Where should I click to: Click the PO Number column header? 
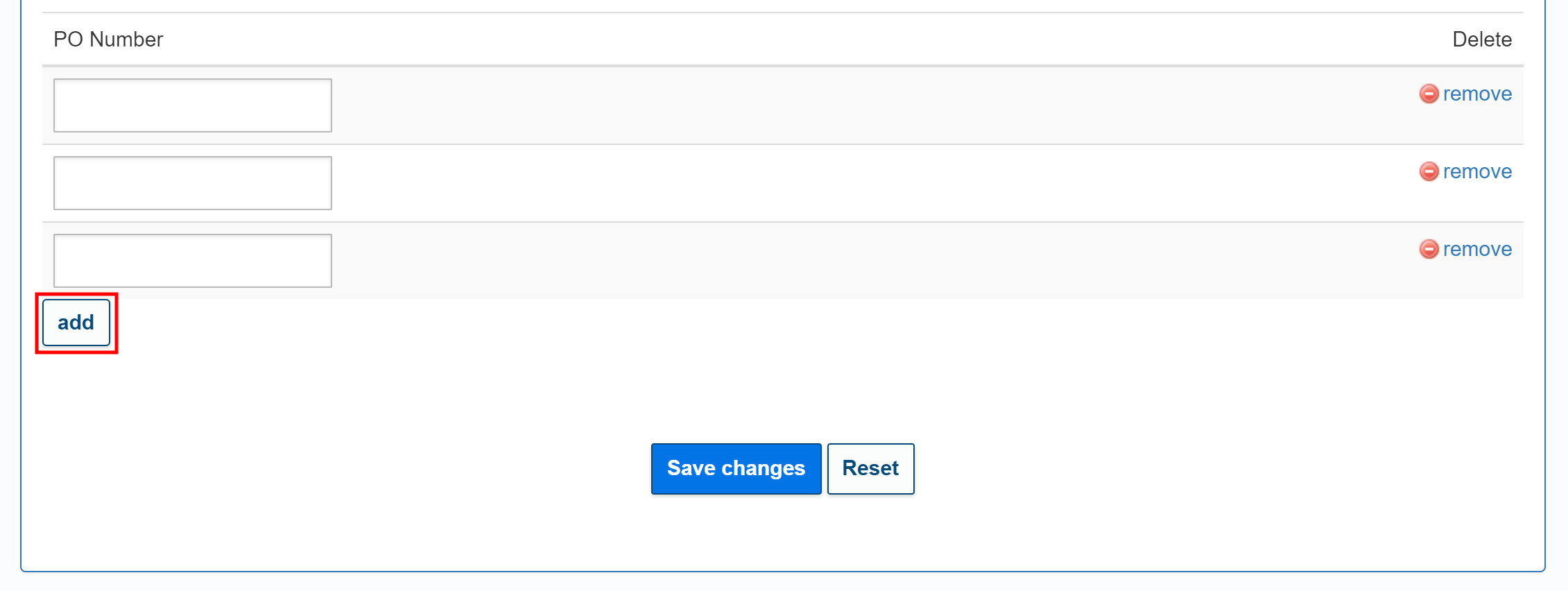(108, 40)
